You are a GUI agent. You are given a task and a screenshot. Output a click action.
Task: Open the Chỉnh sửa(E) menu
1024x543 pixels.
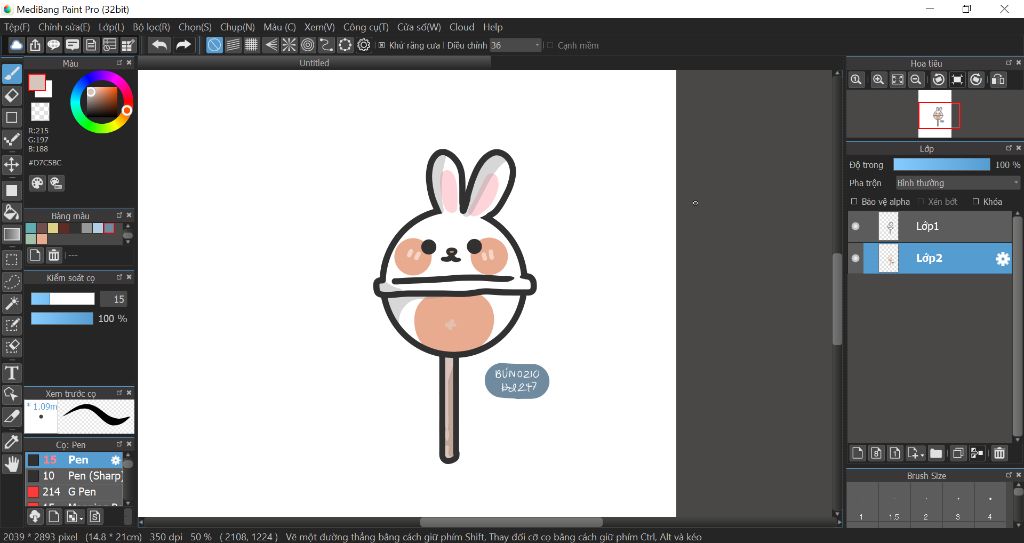coord(64,27)
